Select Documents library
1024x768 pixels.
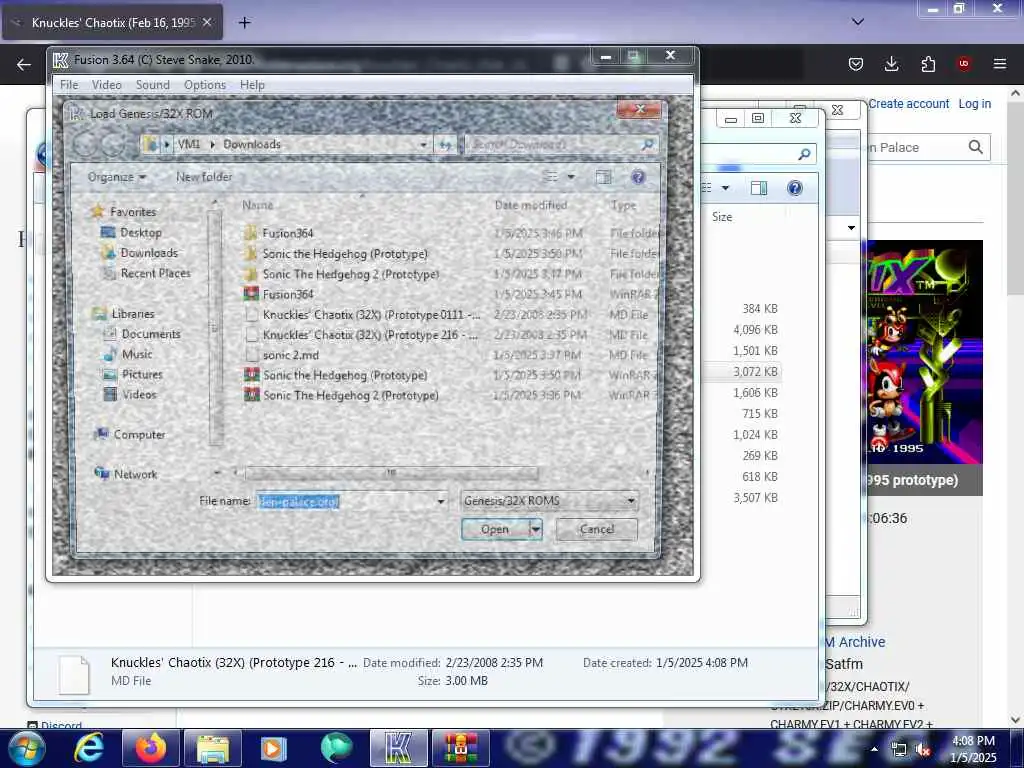[142, 334]
